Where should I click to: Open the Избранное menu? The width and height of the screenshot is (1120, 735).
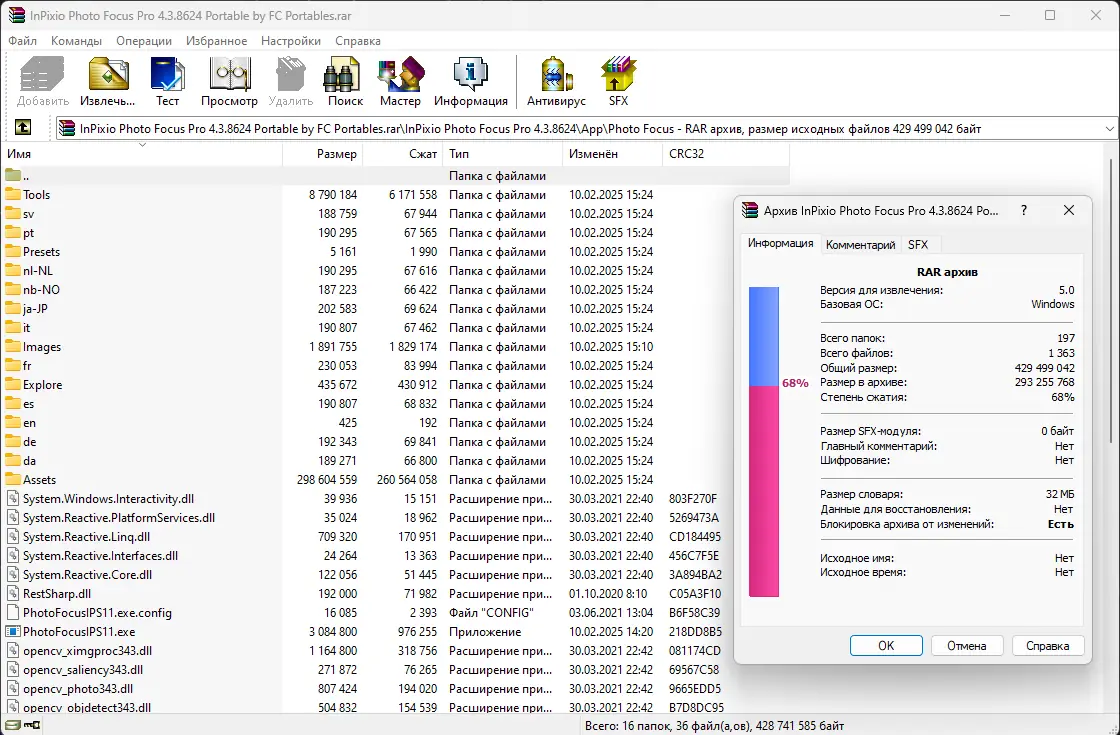click(216, 41)
